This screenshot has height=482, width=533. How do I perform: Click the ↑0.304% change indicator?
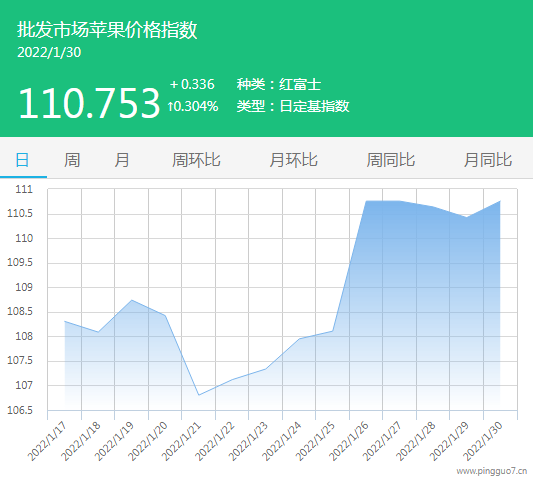[193, 106]
